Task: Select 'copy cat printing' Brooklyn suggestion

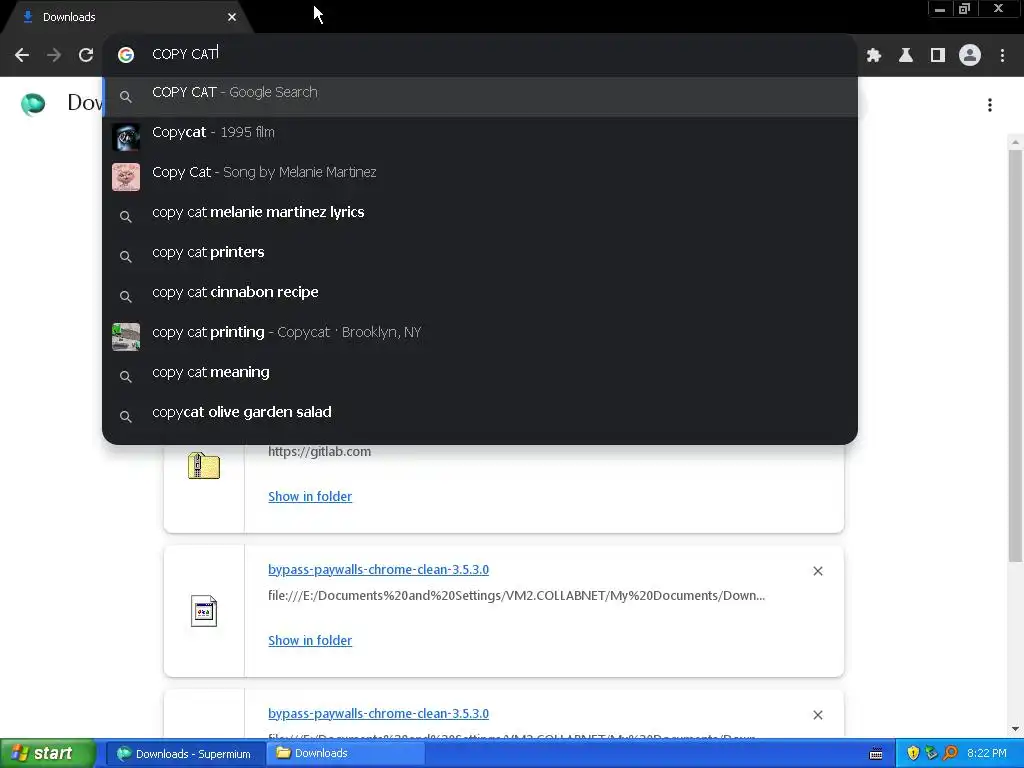Action: 480,337
